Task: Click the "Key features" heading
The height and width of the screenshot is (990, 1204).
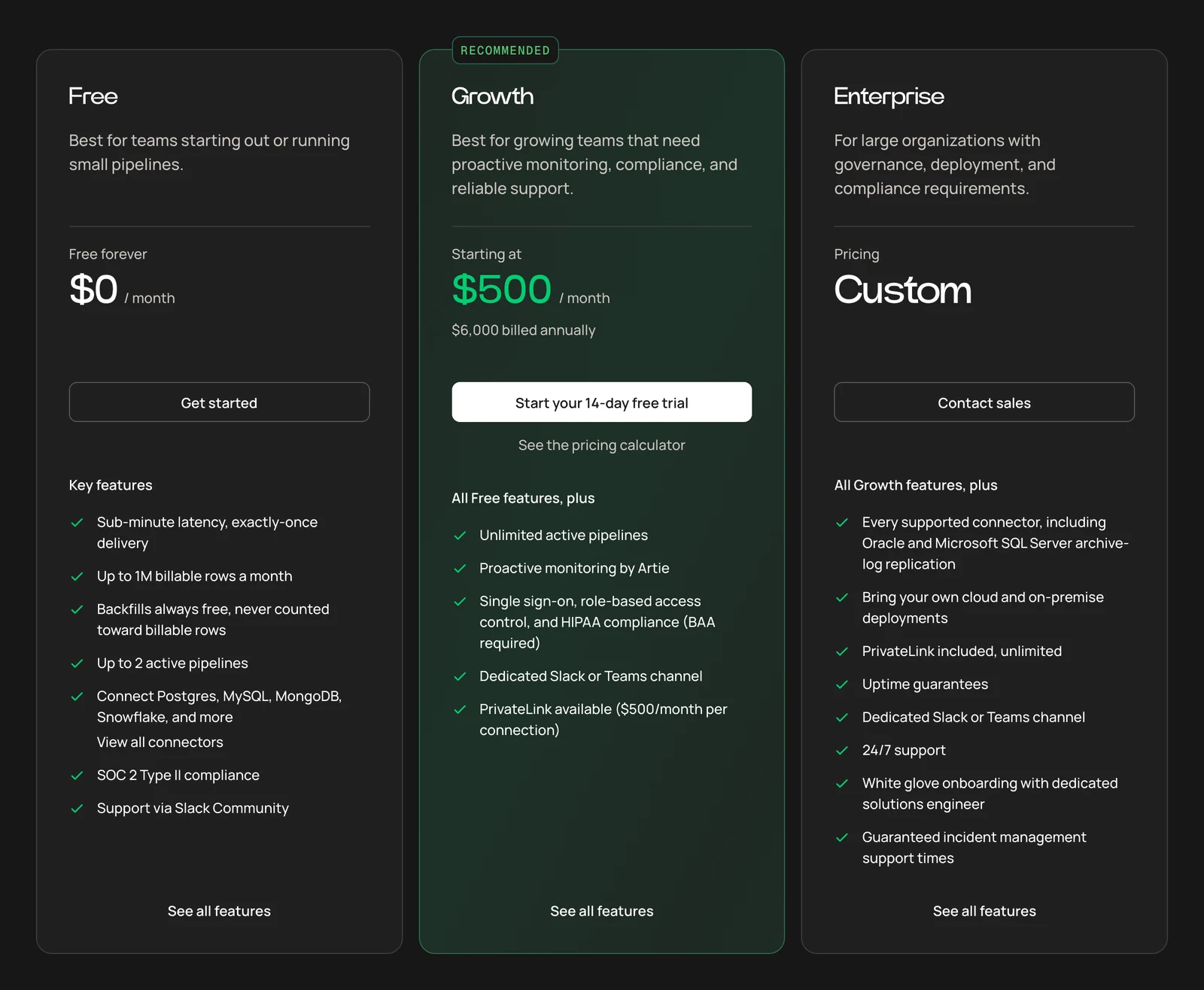Action: point(111,485)
